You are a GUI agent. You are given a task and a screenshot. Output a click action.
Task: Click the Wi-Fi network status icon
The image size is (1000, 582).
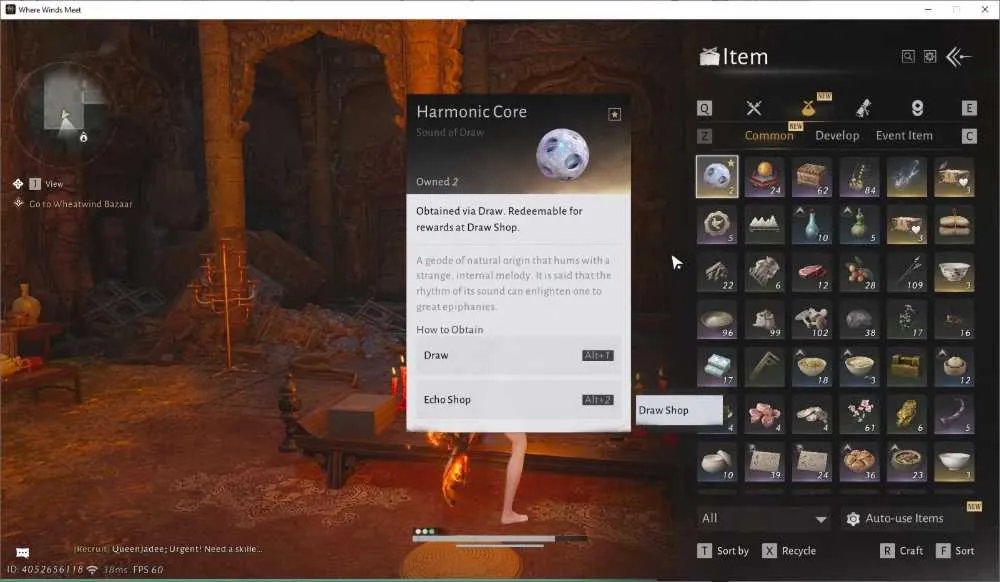(x=92, y=569)
